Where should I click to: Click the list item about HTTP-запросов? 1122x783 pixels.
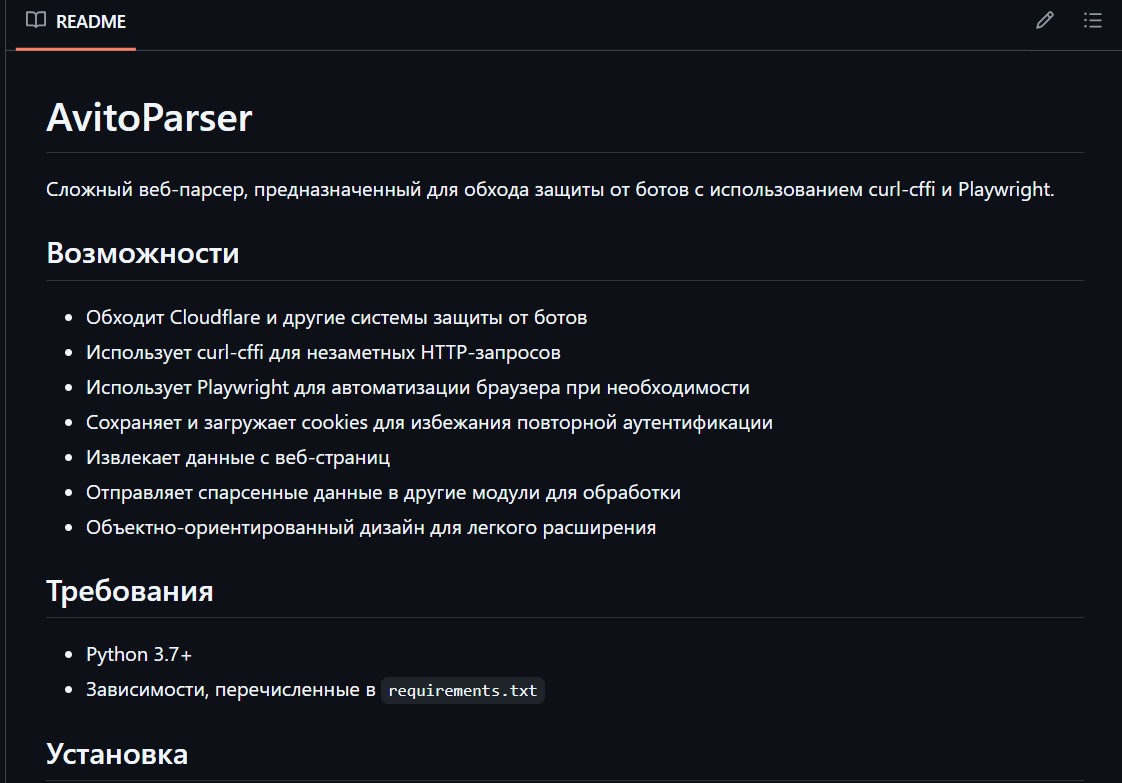tap(323, 353)
